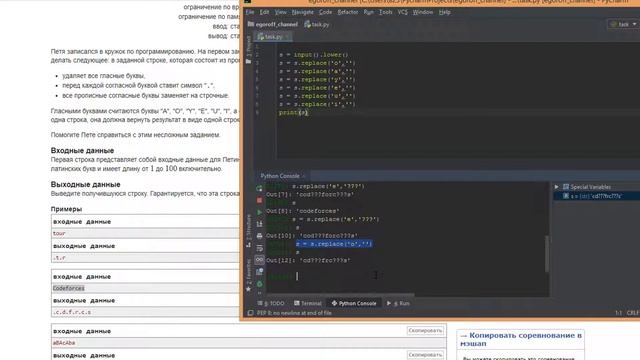Open the Run menu
Viewport: 640px width, 360px height.
click(369, 12)
